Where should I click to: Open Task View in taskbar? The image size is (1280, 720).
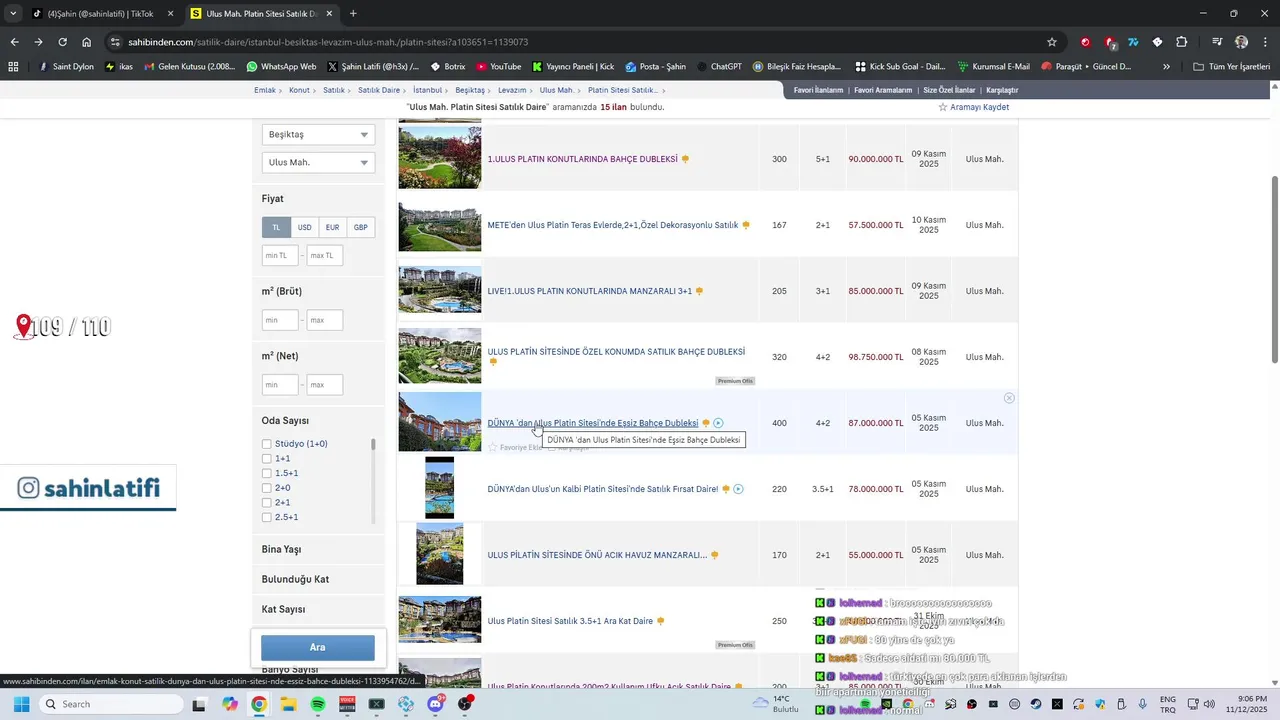tap(199, 704)
